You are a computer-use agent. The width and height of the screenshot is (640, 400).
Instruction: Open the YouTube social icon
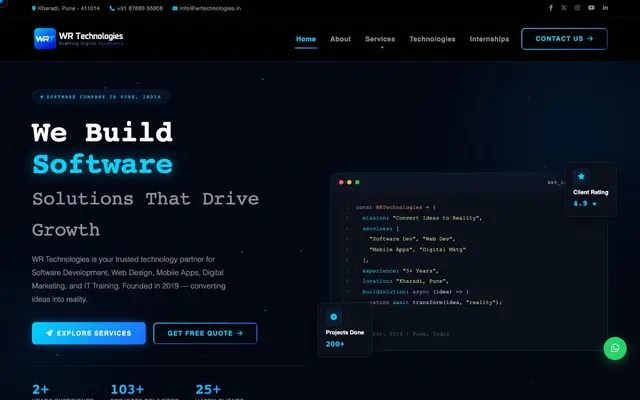point(591,8)
